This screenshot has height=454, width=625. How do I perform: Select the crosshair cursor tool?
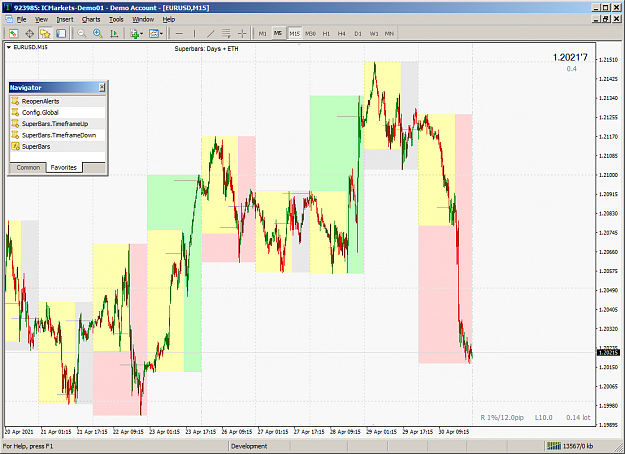click(x=242, y=33)
